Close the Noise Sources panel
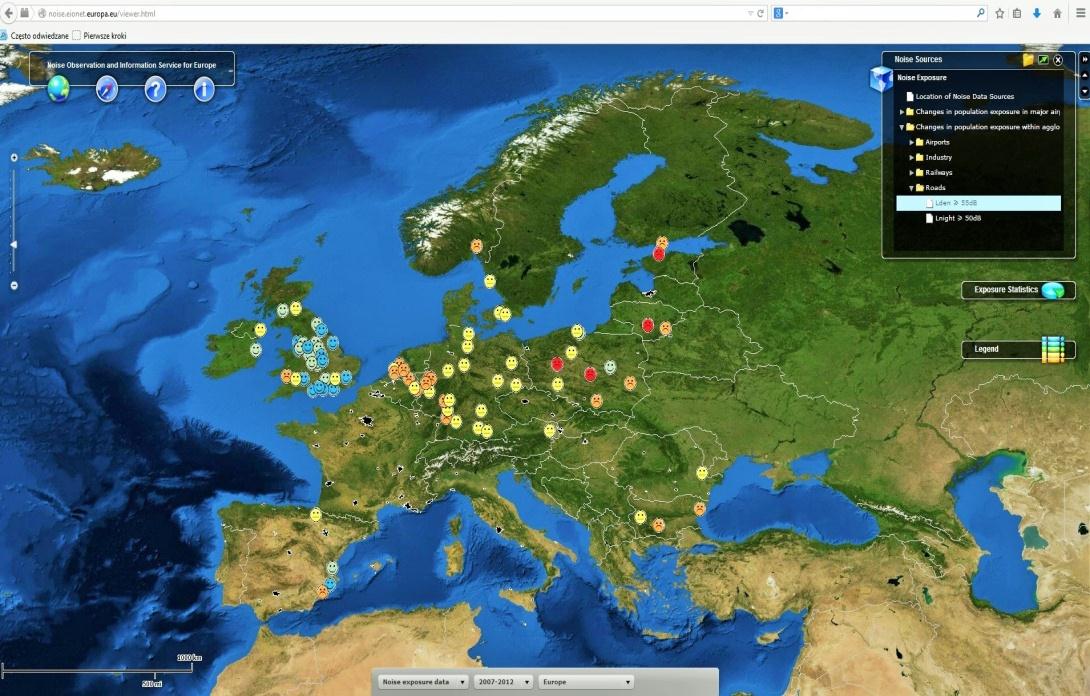1090x696 pixels. pos(1058,60)
